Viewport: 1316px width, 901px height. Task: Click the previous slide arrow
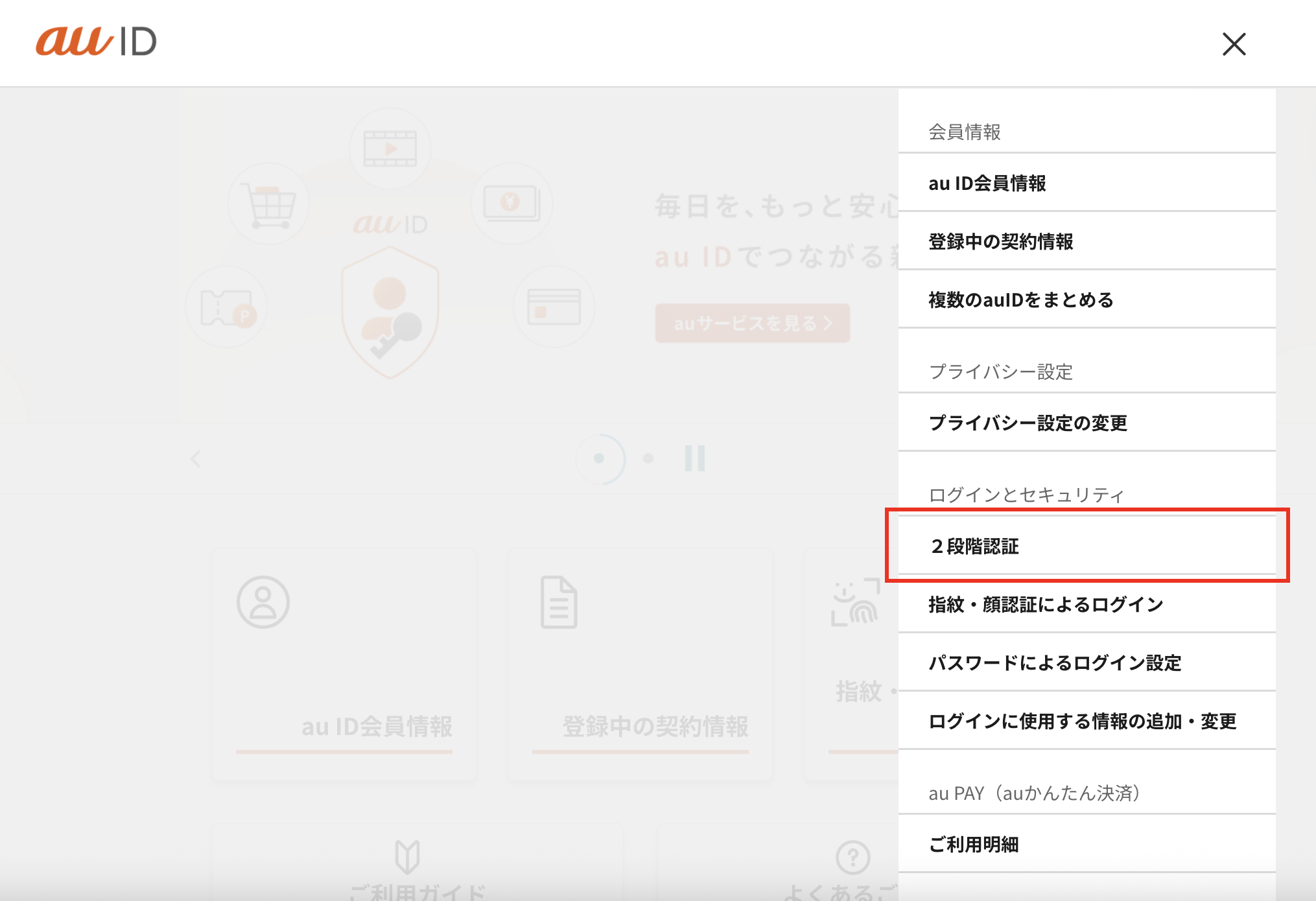(196, 459)
